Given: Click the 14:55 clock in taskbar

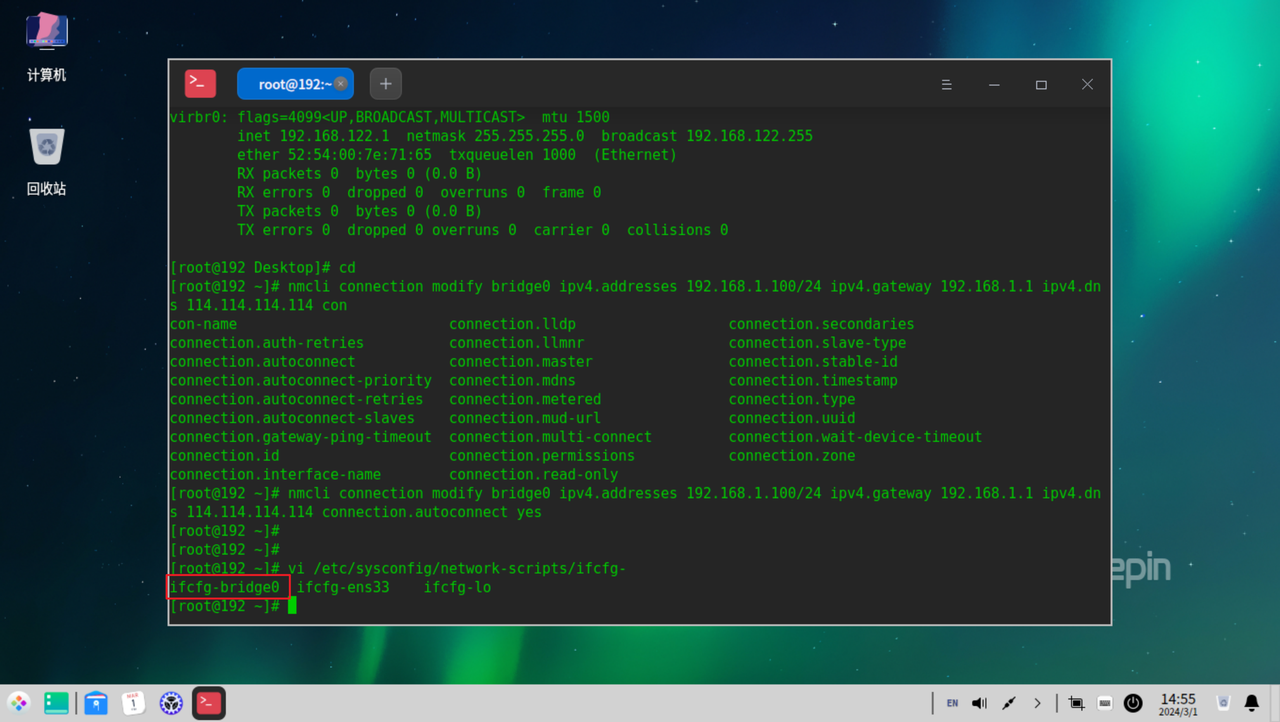Looking at the screenshot, I should tap(1178, 704).
